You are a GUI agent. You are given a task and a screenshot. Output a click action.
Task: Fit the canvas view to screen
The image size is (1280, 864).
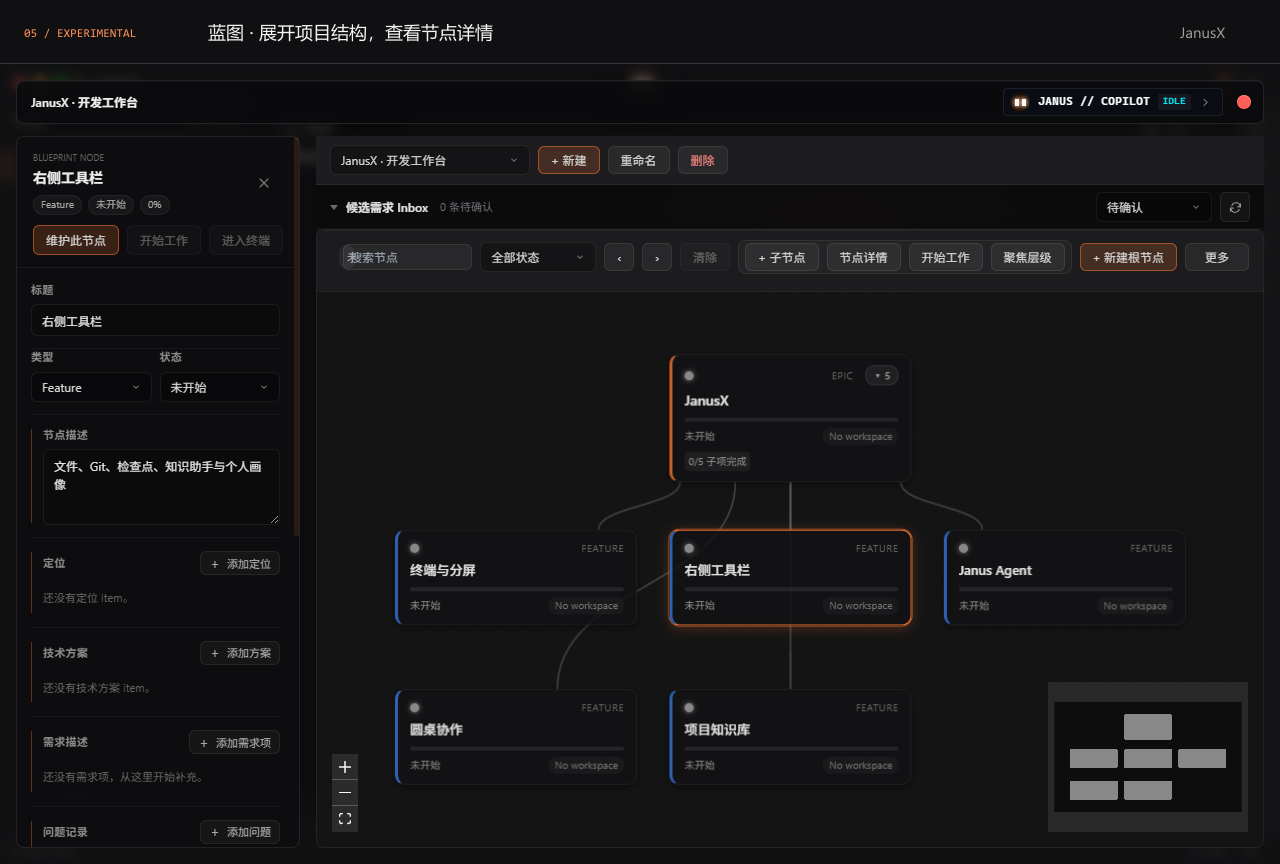point(345,819)
